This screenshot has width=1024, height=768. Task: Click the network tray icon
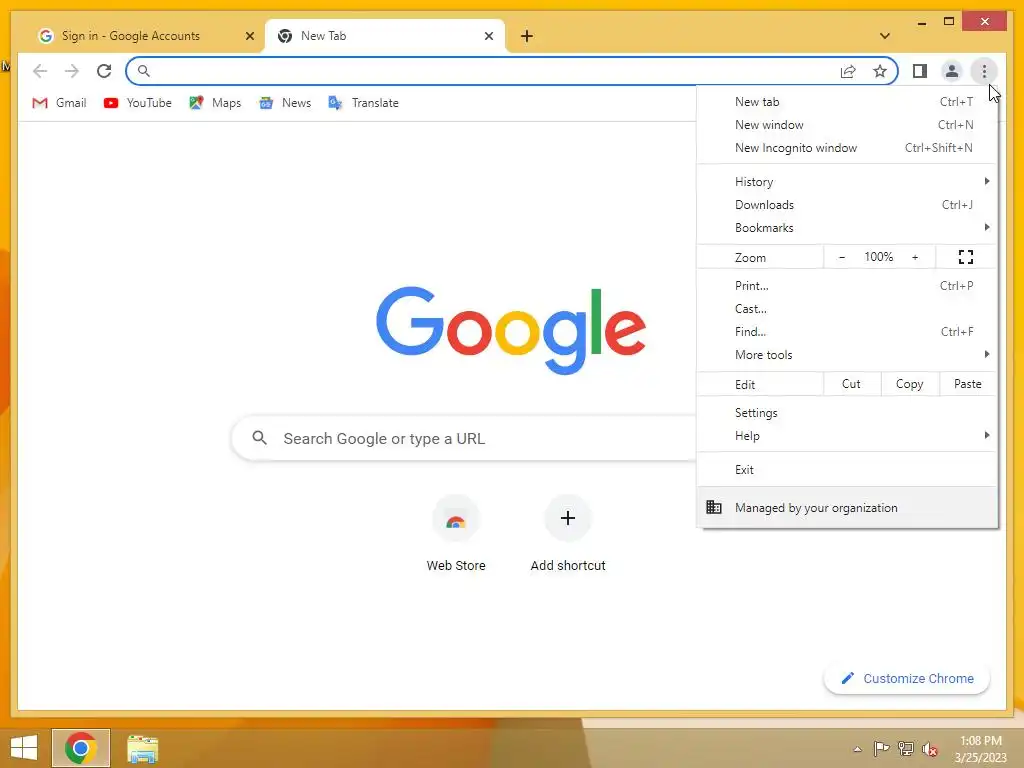[x=906, y=749]
